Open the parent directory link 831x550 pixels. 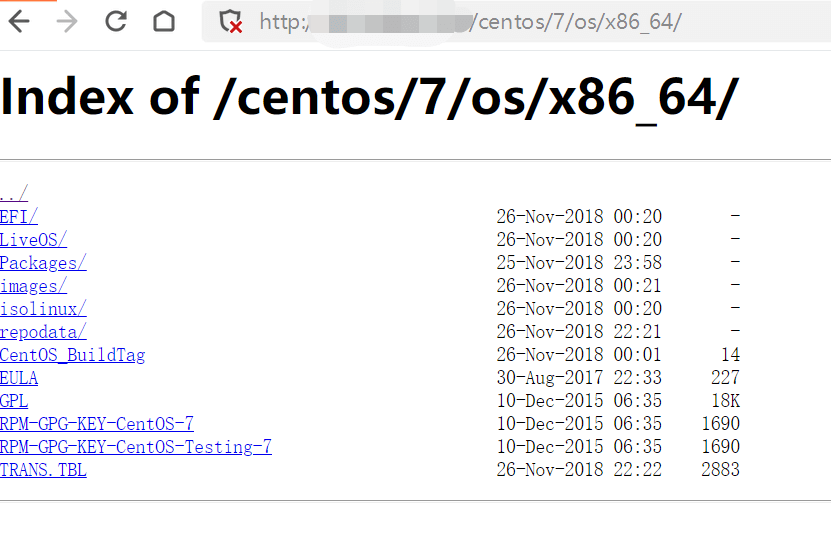14,194
